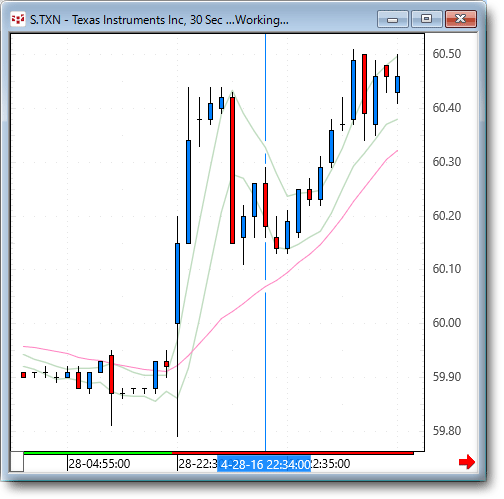Click the 60.00 price scale label
This screenshot has height=499, width=504.
pyautogui.click(x=447, y=323)
